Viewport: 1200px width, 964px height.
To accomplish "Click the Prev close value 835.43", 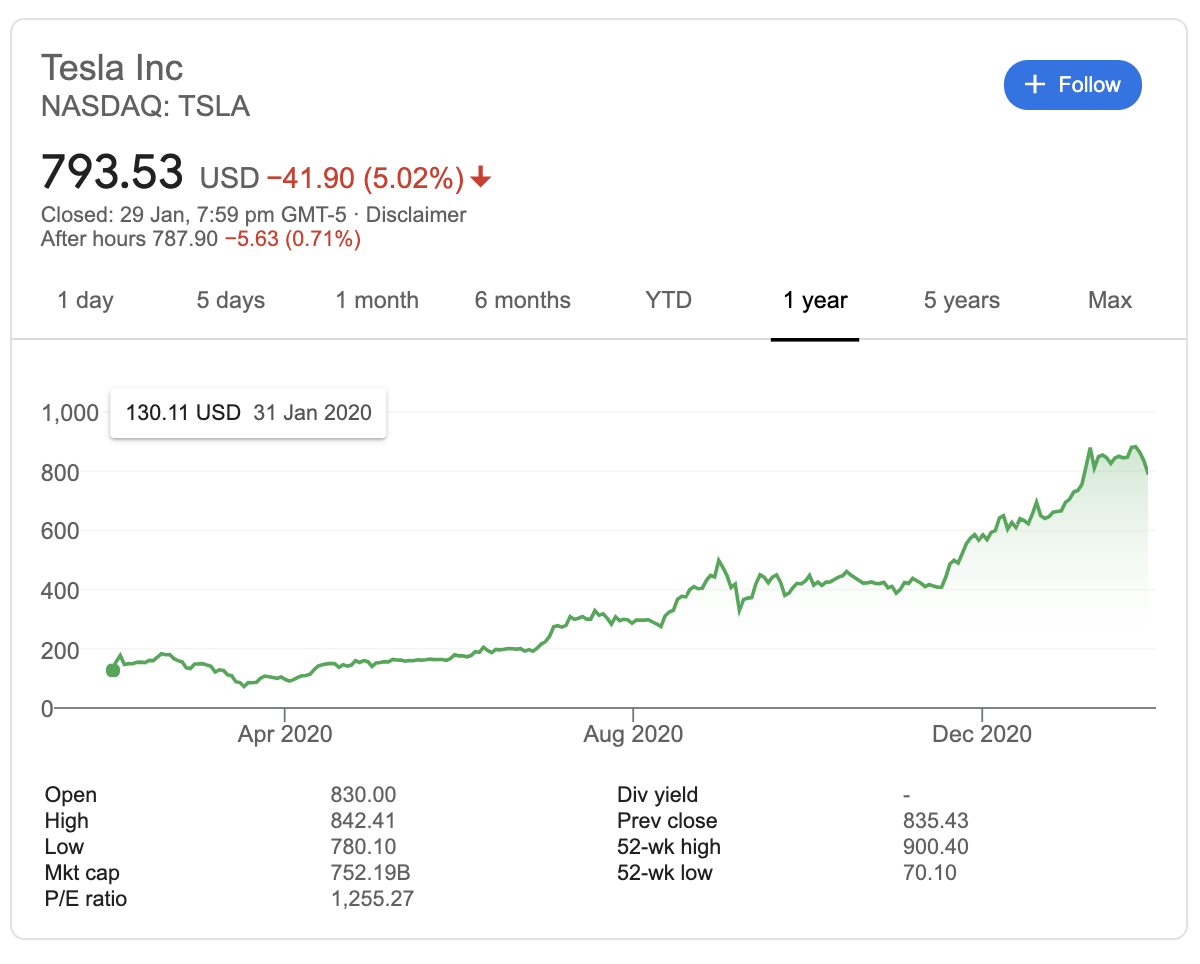I will pos(935,821).
